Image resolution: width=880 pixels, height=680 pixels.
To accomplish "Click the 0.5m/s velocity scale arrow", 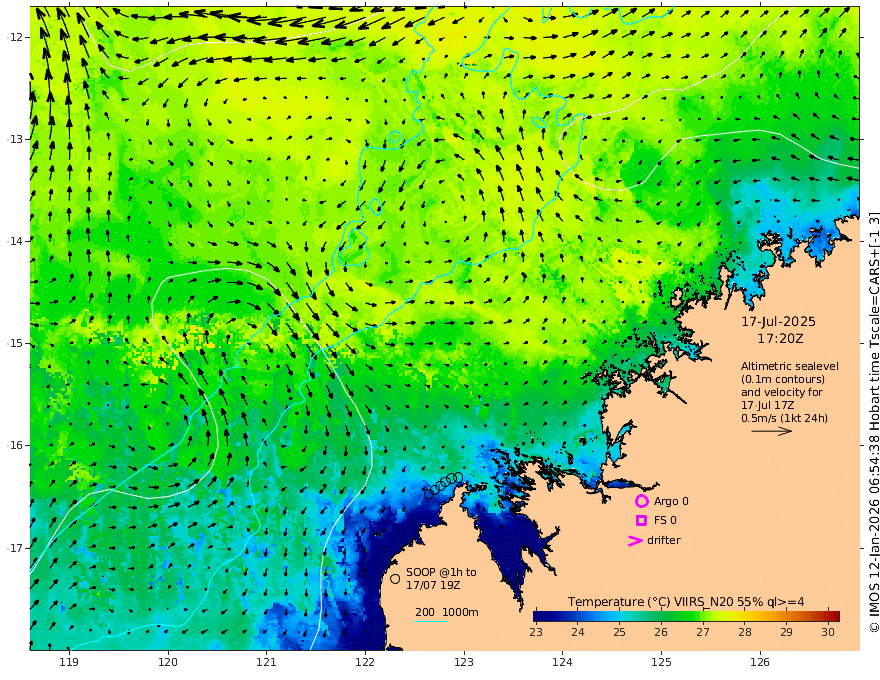I will tap(772, 431).
